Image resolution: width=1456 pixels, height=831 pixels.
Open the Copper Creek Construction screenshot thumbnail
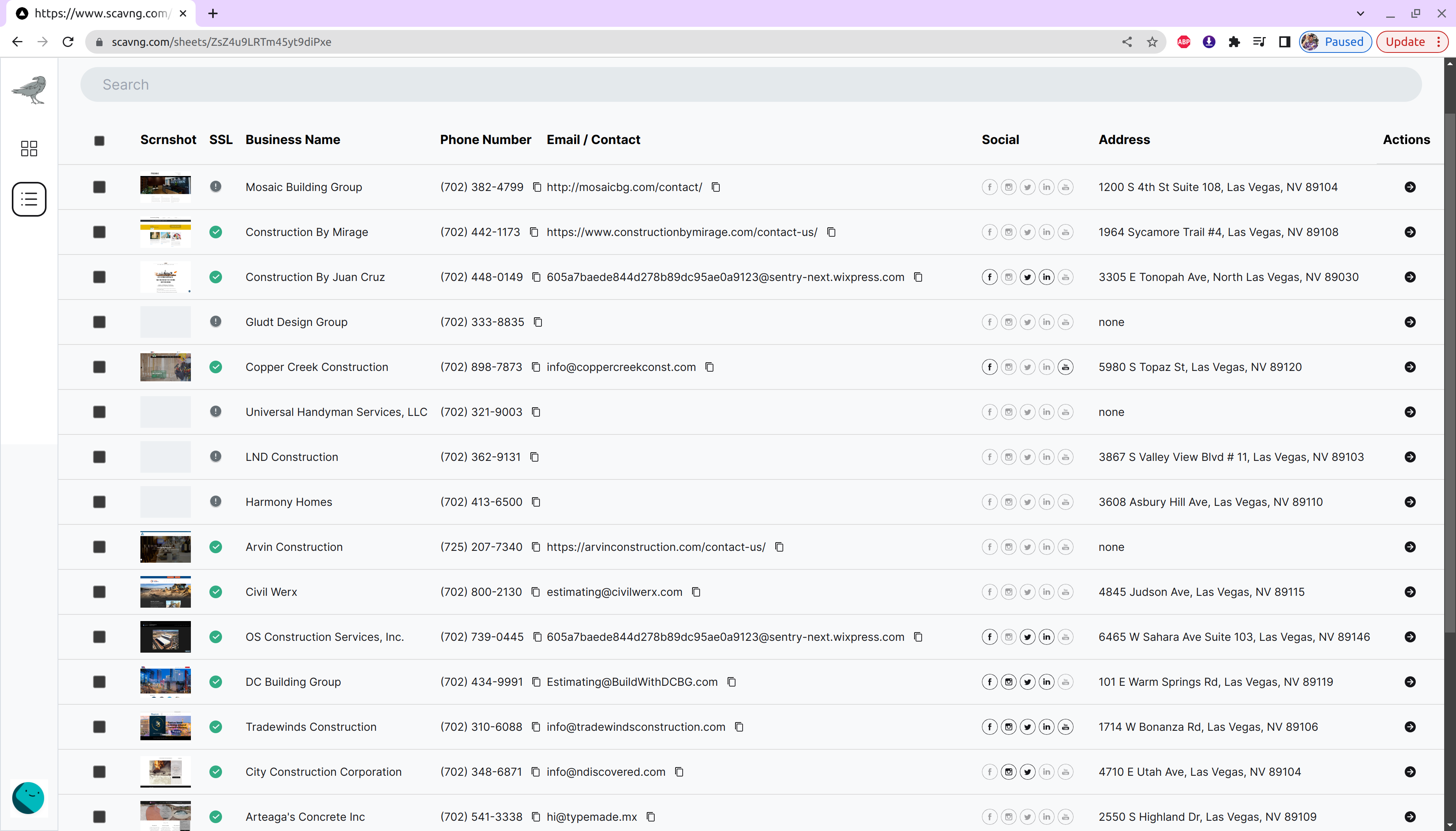(165, 367)
